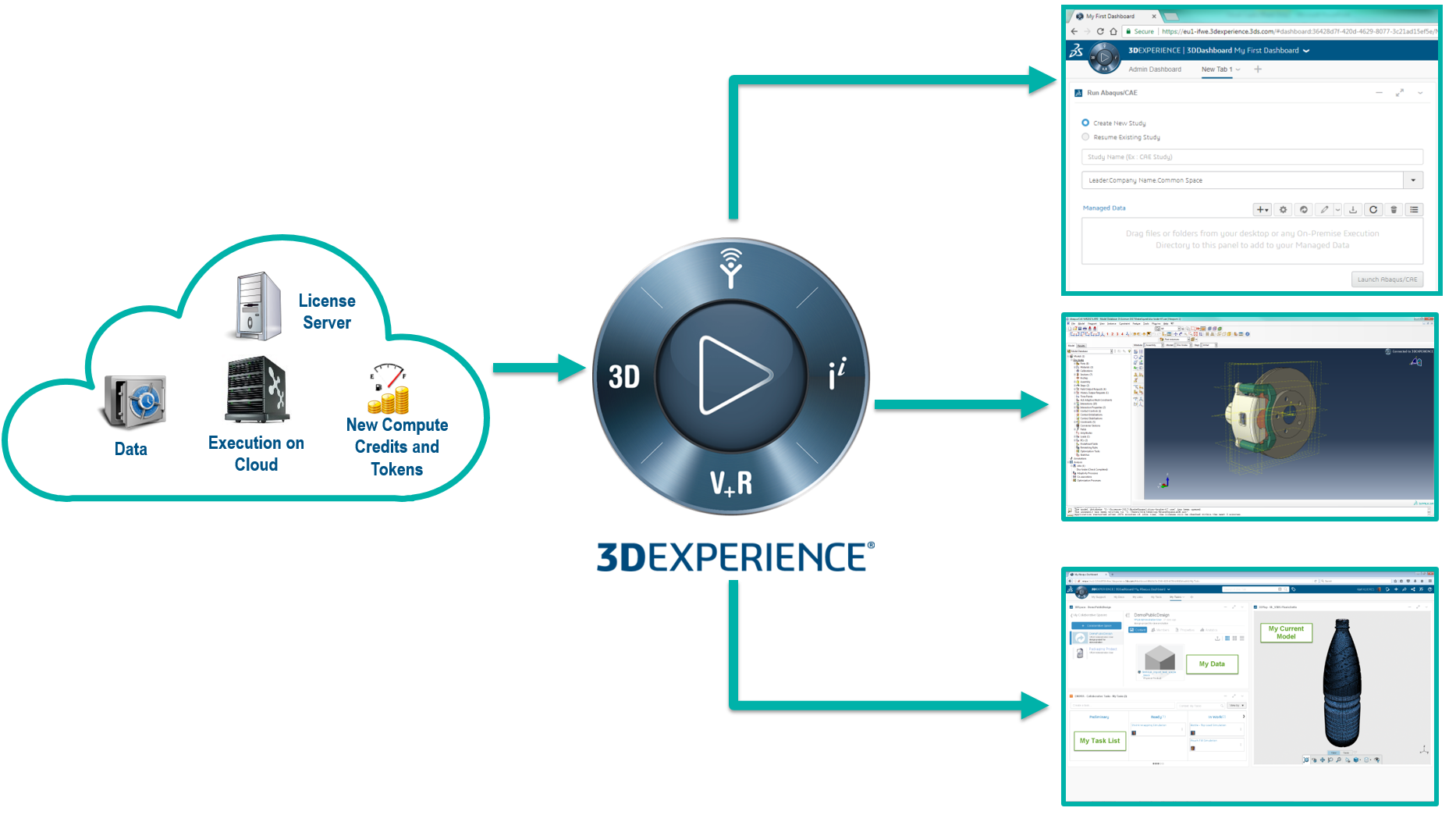Click the My Task List button in the lower dashboard

[x=1099, y=742]
